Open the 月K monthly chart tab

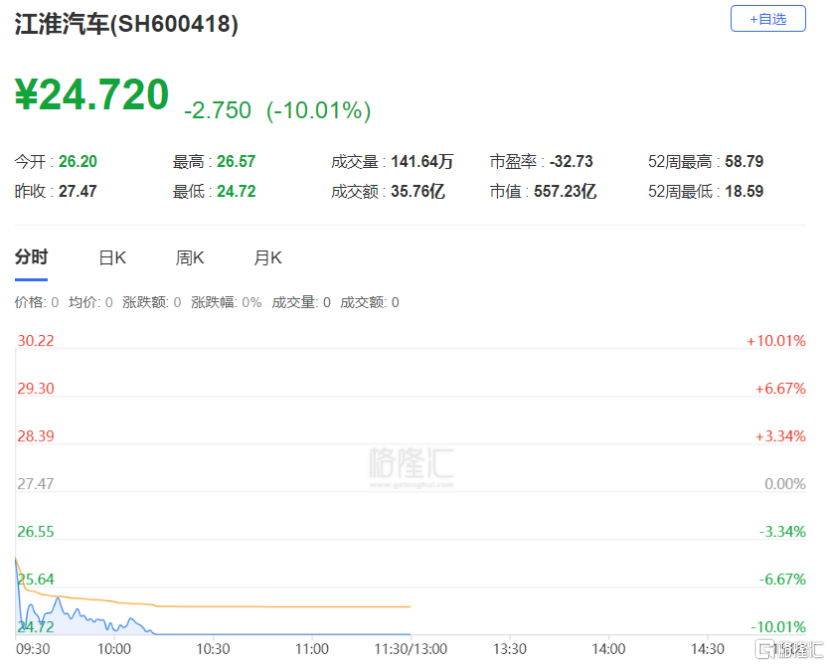point(267,258)
